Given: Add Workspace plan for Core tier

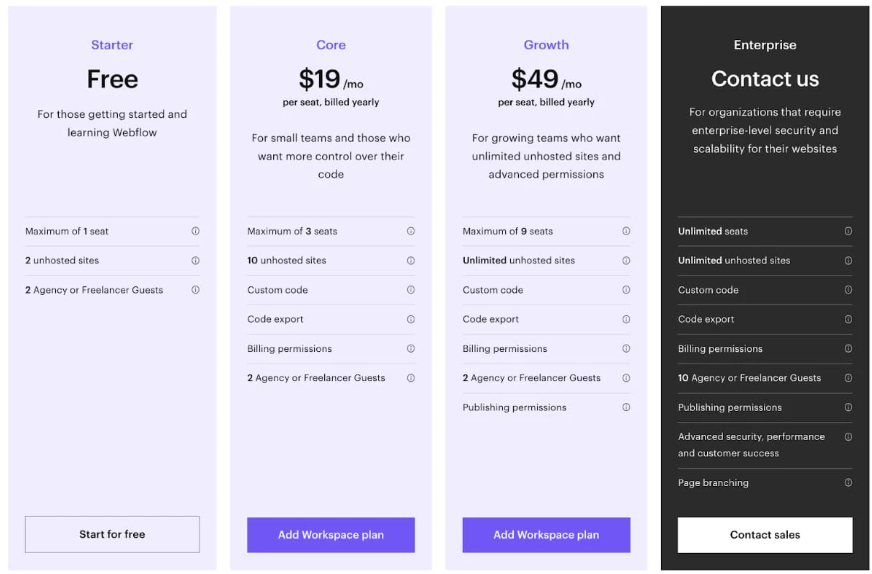Looking at the screenshot, I should pyautogui.click(x=331, y=535).
